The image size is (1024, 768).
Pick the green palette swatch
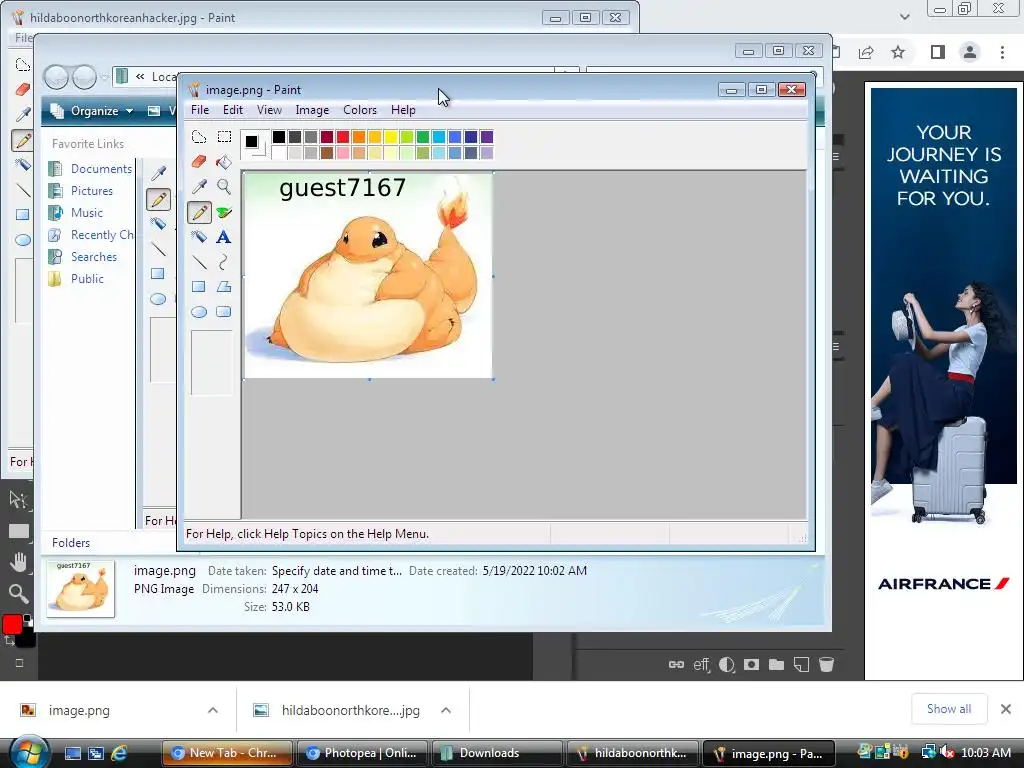423,136
